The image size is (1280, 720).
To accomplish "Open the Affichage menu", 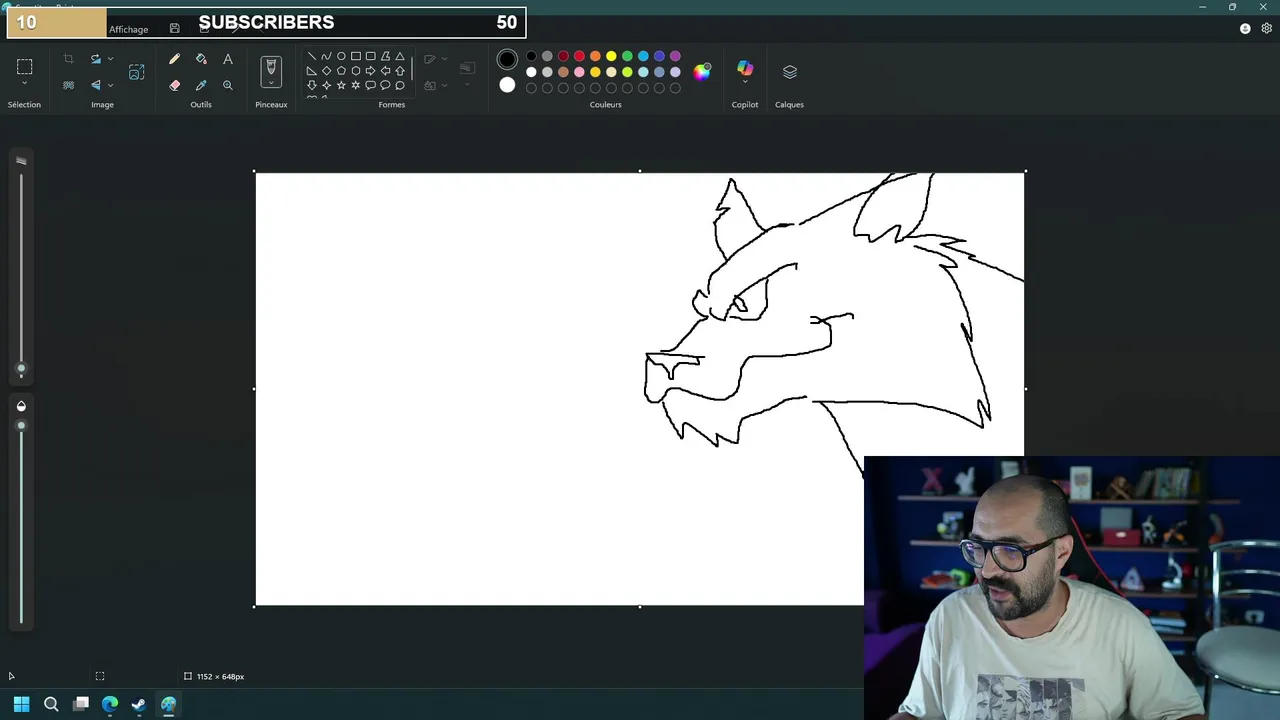I will (128, 29).
